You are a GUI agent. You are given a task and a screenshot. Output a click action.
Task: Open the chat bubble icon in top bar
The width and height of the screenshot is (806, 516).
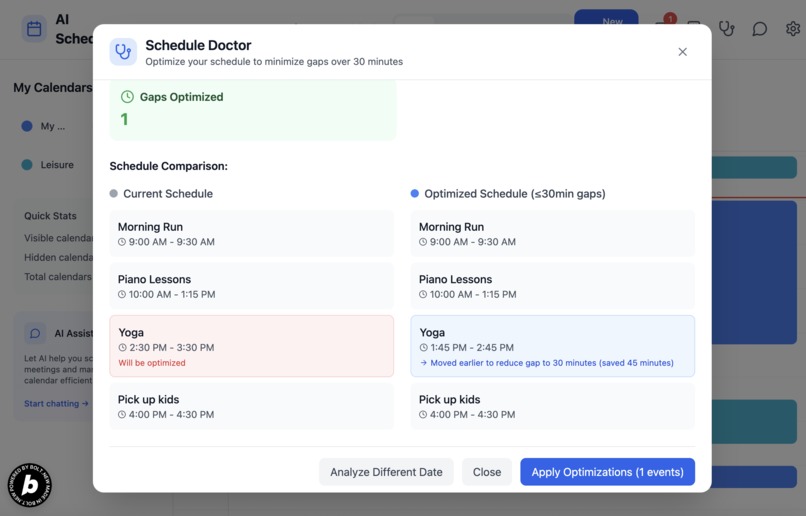(x=759, y=29)
